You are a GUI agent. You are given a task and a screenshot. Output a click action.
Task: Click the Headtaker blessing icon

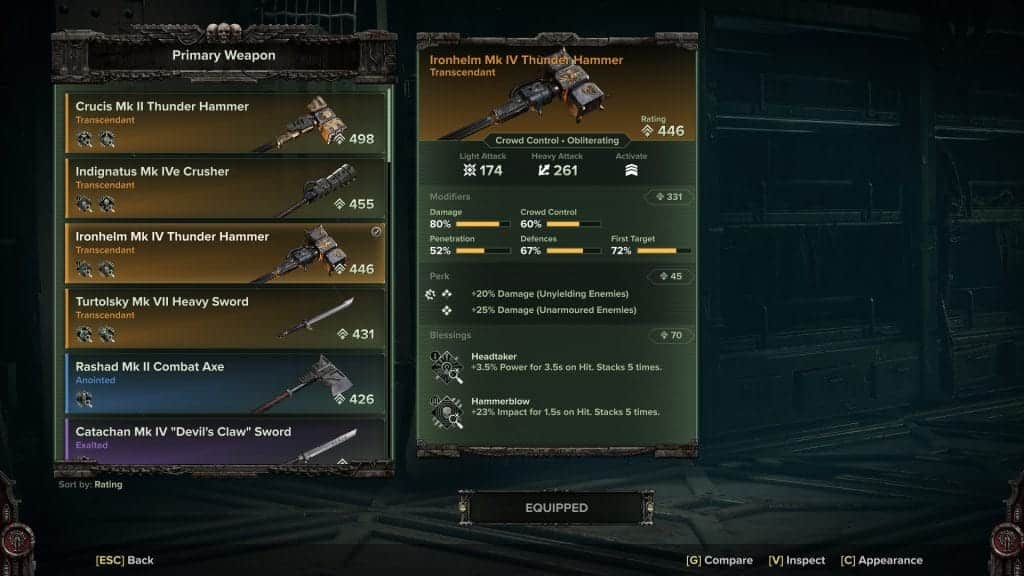click(447, 367)
